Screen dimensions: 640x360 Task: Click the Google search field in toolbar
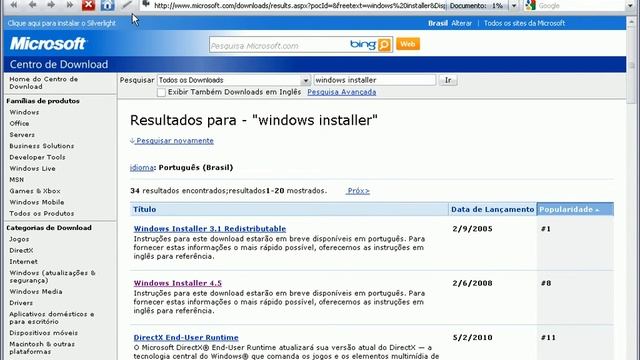point(581,6)
